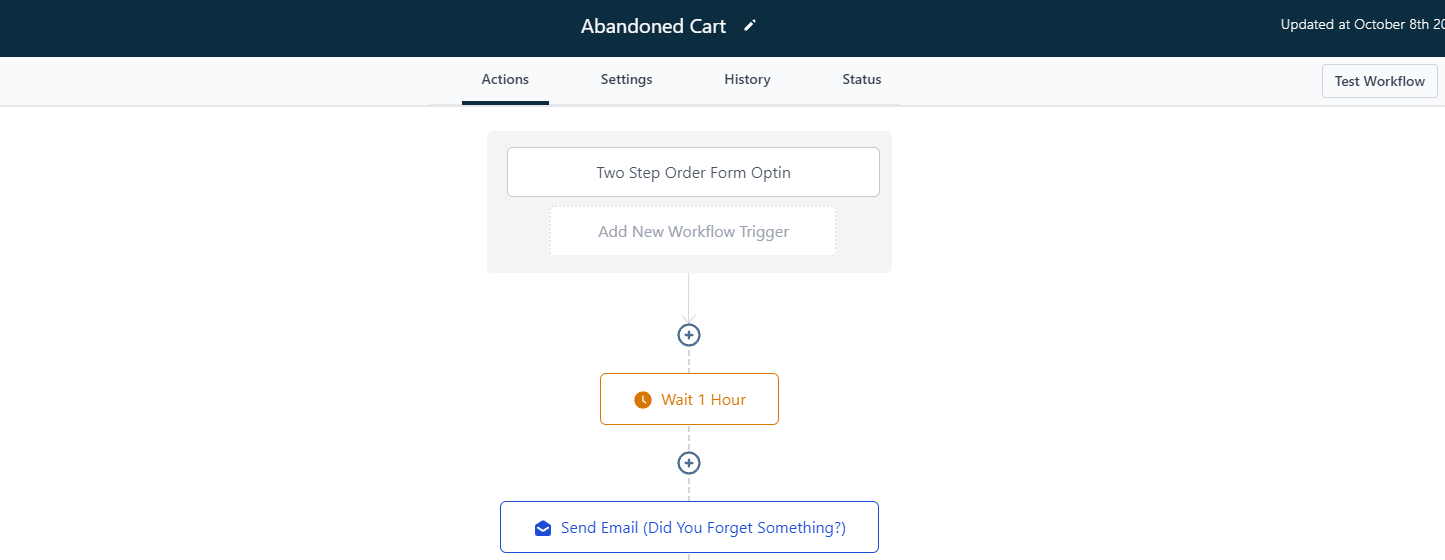Click the plus icon above Wait 1 Hour
Viewport: 1445px width, 560px height.
[689, 335]
